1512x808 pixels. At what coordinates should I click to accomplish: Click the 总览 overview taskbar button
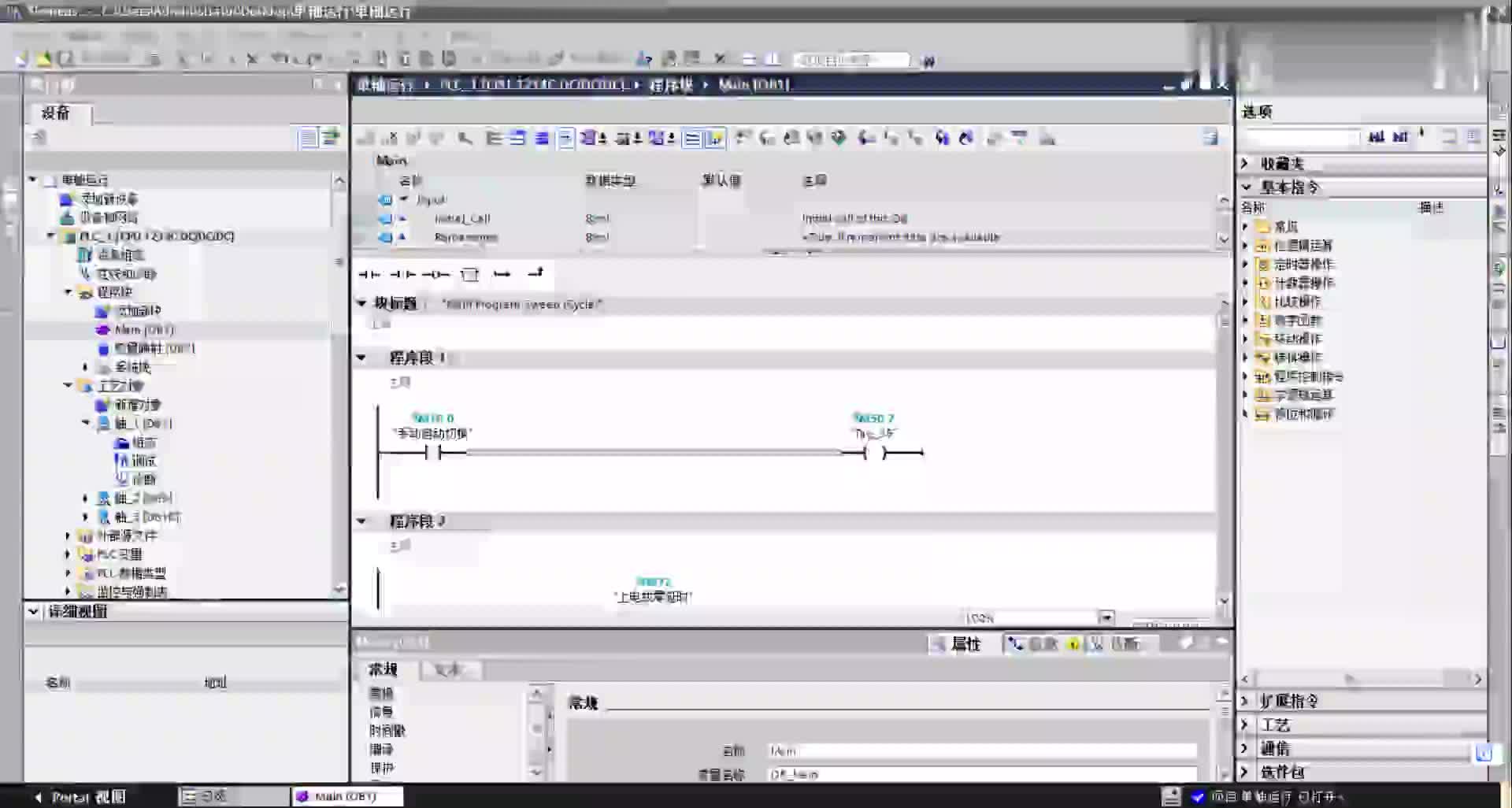tap(233, 797)
